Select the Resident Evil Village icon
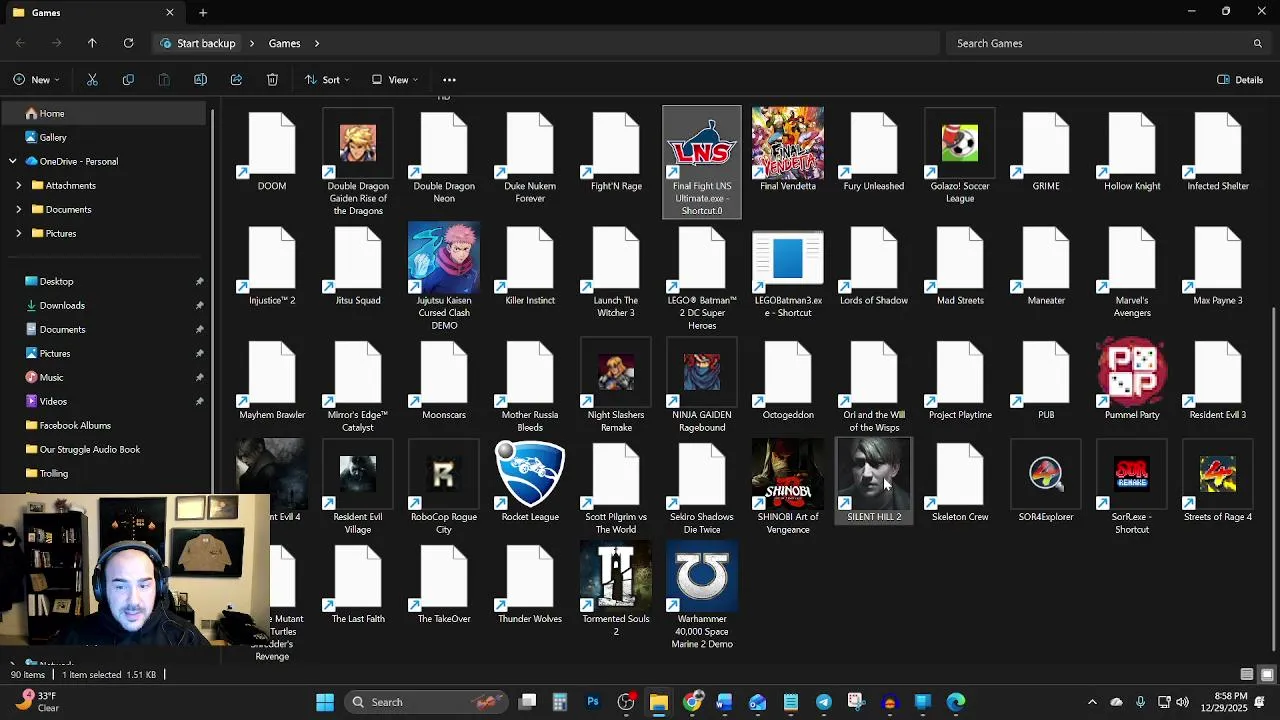 click(x=358, y=475)
